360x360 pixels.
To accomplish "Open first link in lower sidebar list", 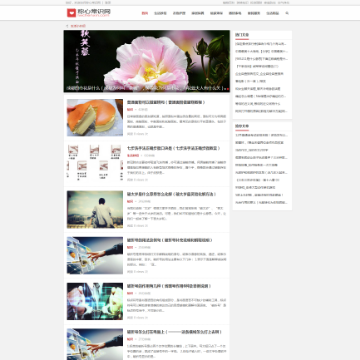I will (x=261, y=135).
